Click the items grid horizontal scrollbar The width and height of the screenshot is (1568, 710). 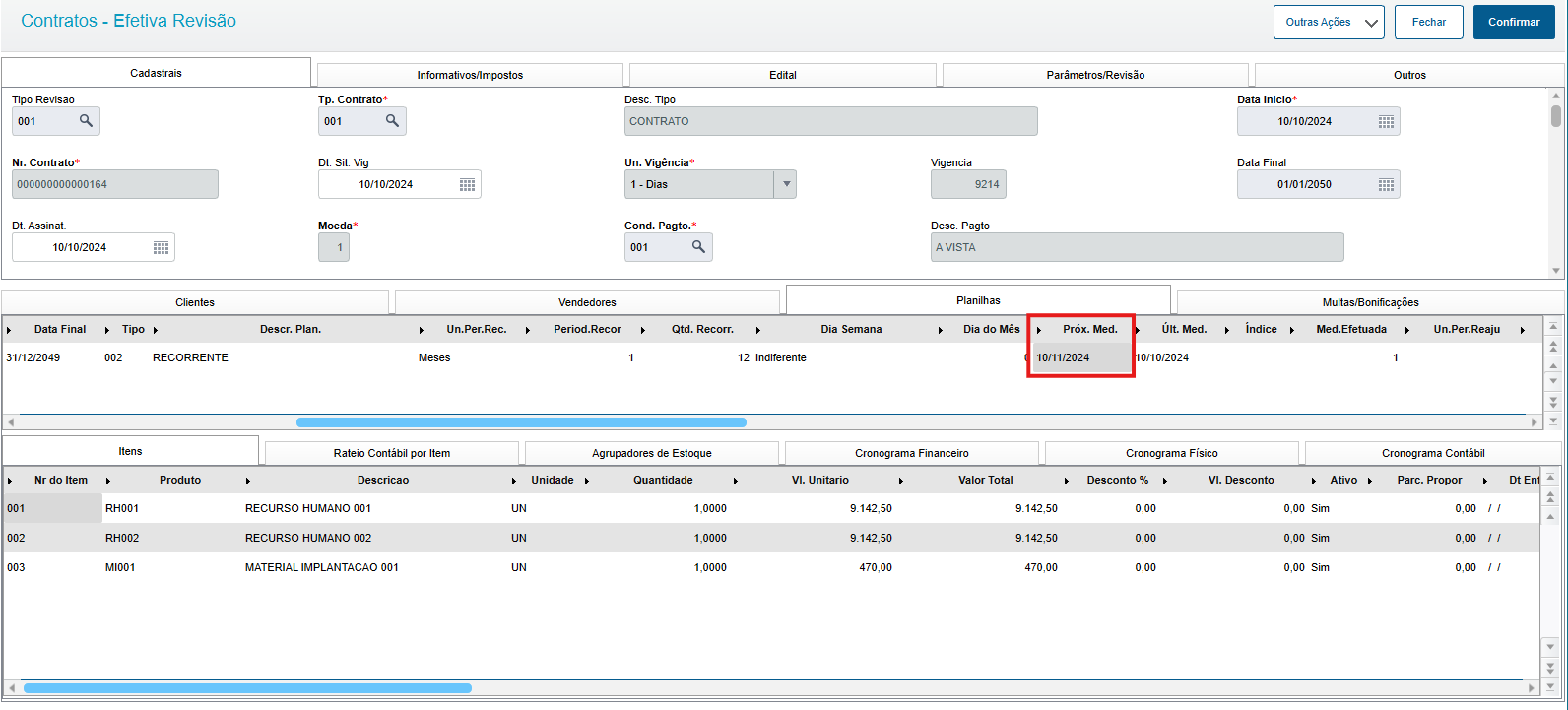pos(247,688)
